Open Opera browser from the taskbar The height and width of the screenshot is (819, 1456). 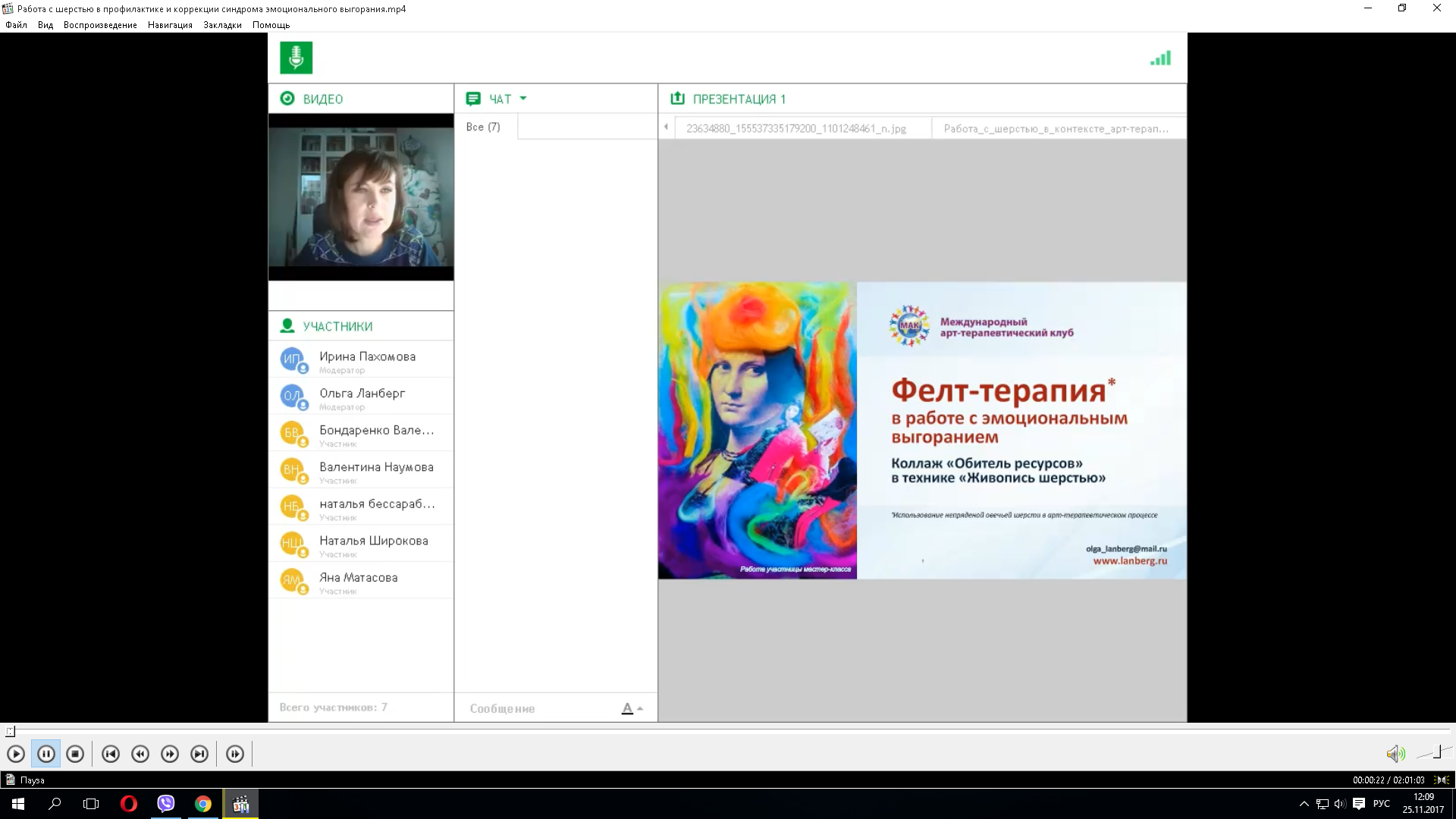pyautogui.click(x=129, y=804)
